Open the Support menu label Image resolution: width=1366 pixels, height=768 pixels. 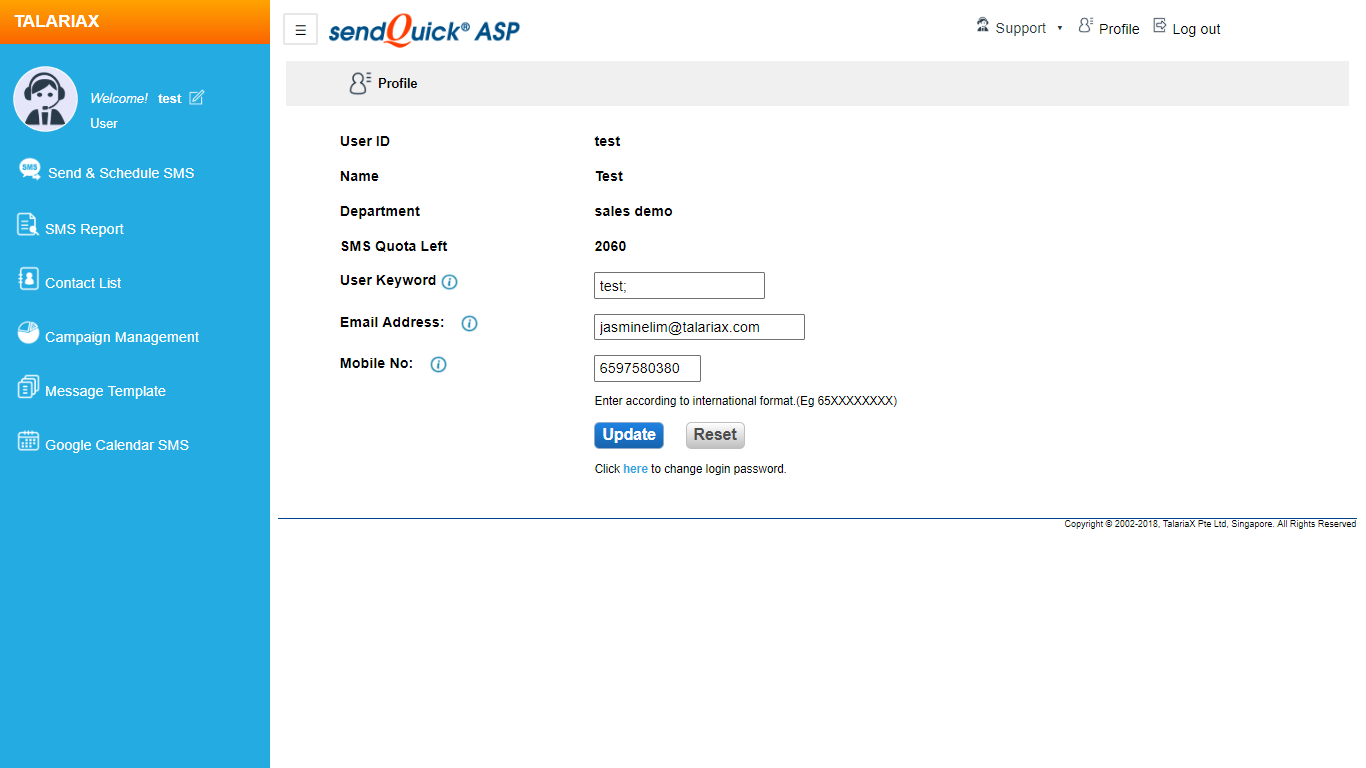pos(1021,28)
